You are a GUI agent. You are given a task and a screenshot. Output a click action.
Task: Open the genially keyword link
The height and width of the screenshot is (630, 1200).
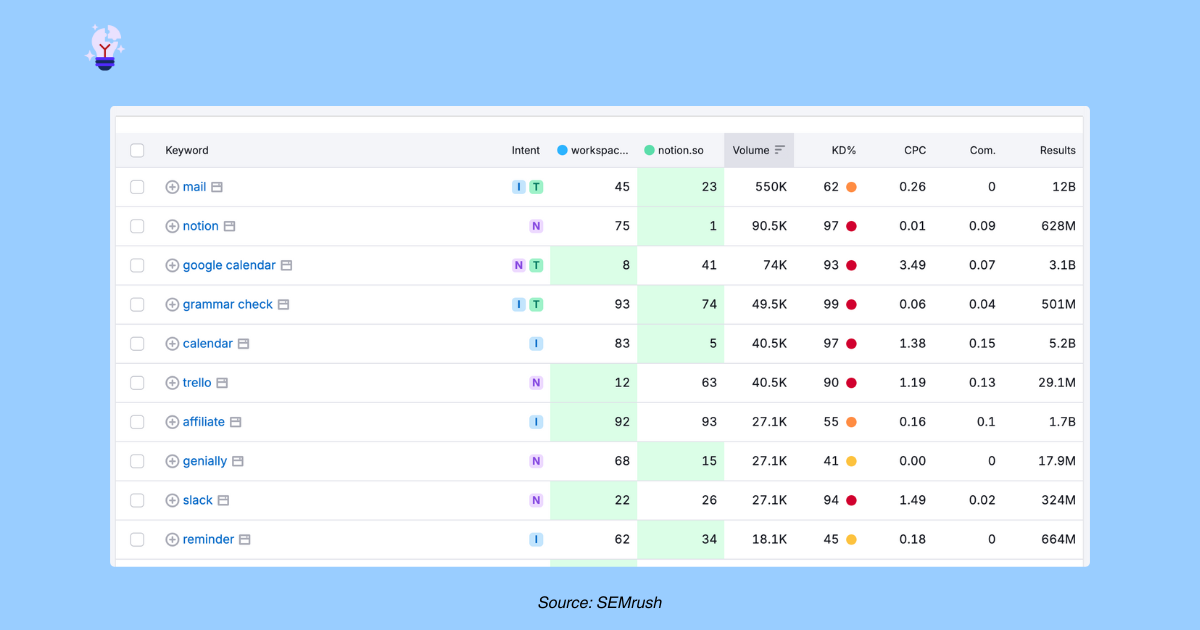[x=205, y=461]
